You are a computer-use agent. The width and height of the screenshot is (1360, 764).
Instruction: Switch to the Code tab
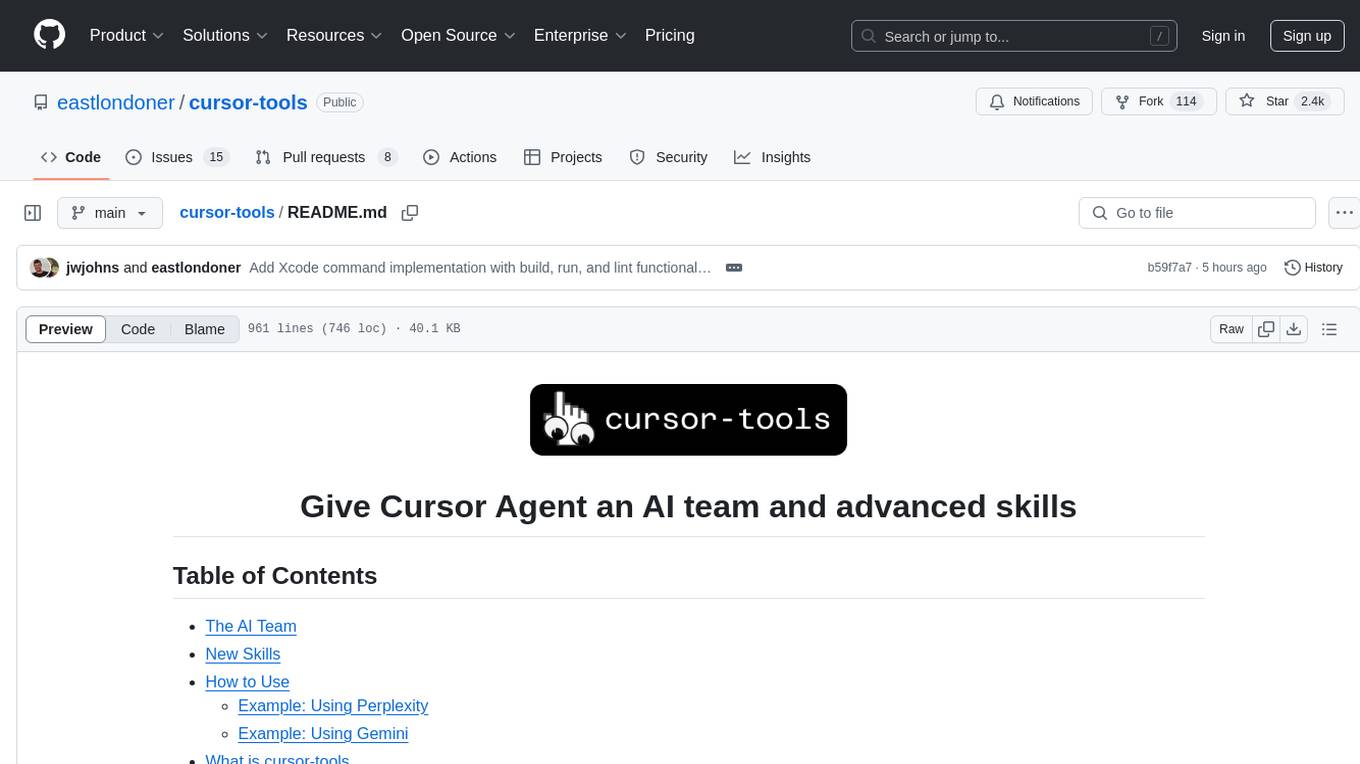[71, 157]
